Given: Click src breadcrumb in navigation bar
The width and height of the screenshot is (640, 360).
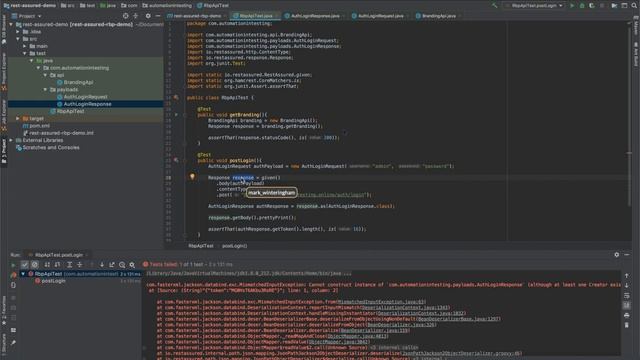Looking at the screenshot, I should (x=68, y=6).
